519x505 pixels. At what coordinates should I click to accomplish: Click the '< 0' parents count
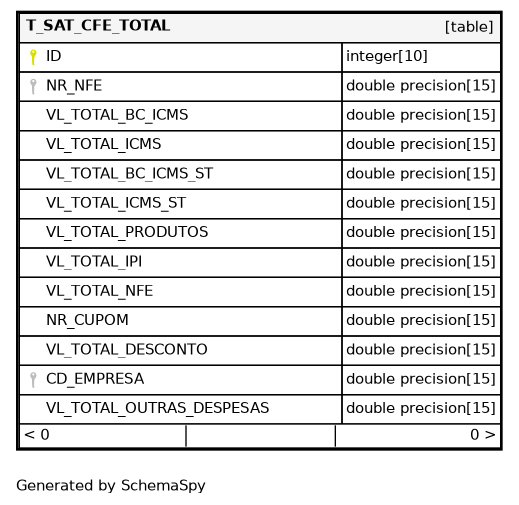click(x=37, y=435)
